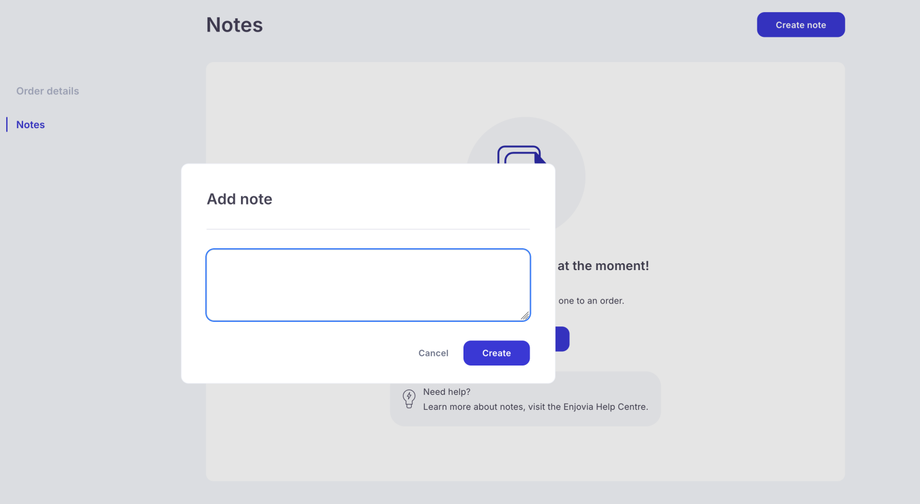Click the textarea resize handle corner

tap(524, 315)
